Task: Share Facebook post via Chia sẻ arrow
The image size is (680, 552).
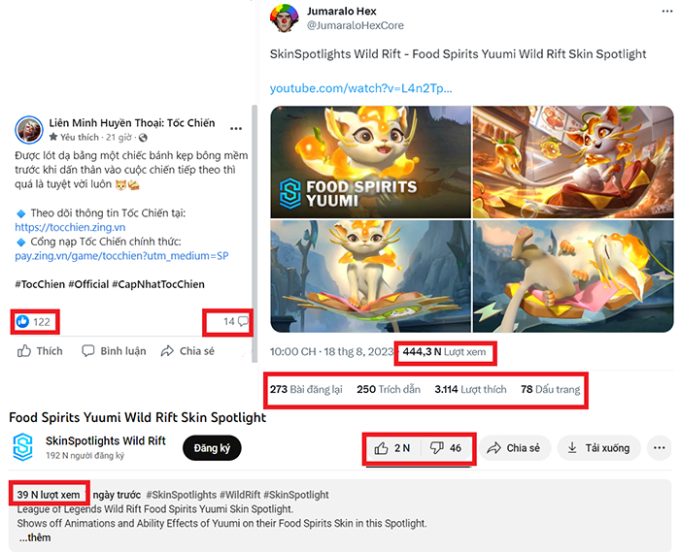Action: pos(187,351)
